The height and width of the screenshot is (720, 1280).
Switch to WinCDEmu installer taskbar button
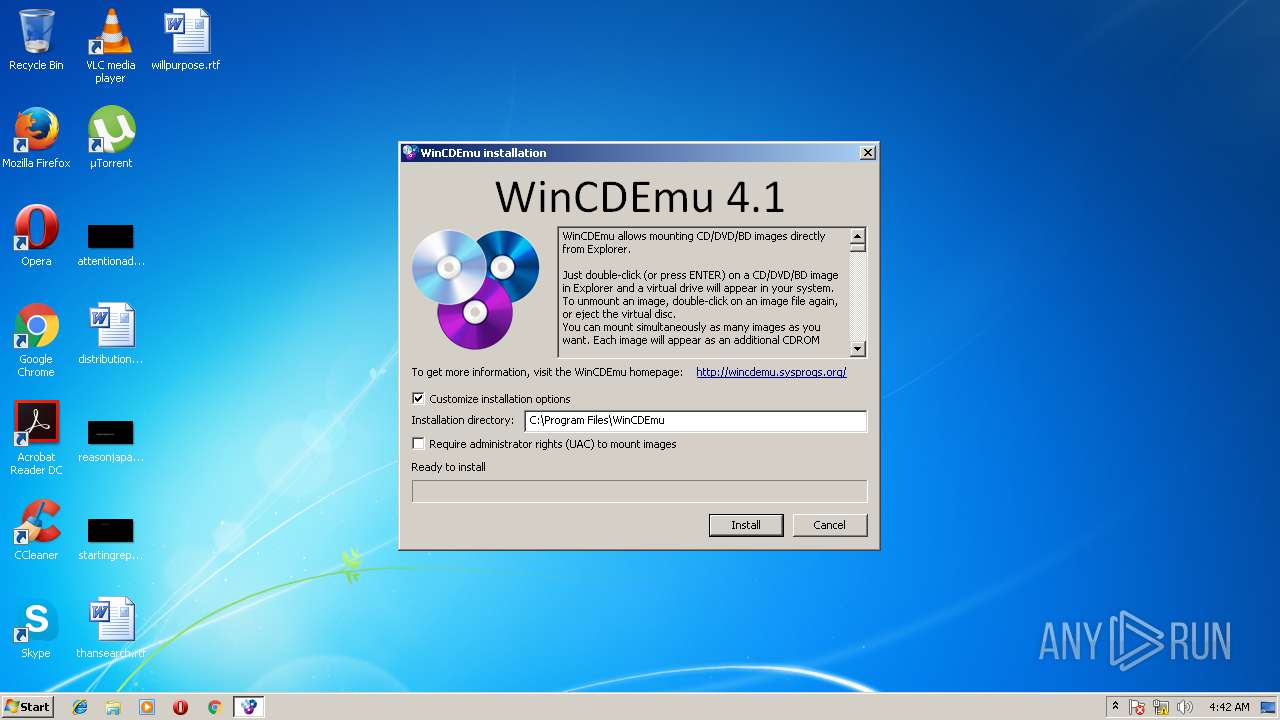click(x=249, y=707)
